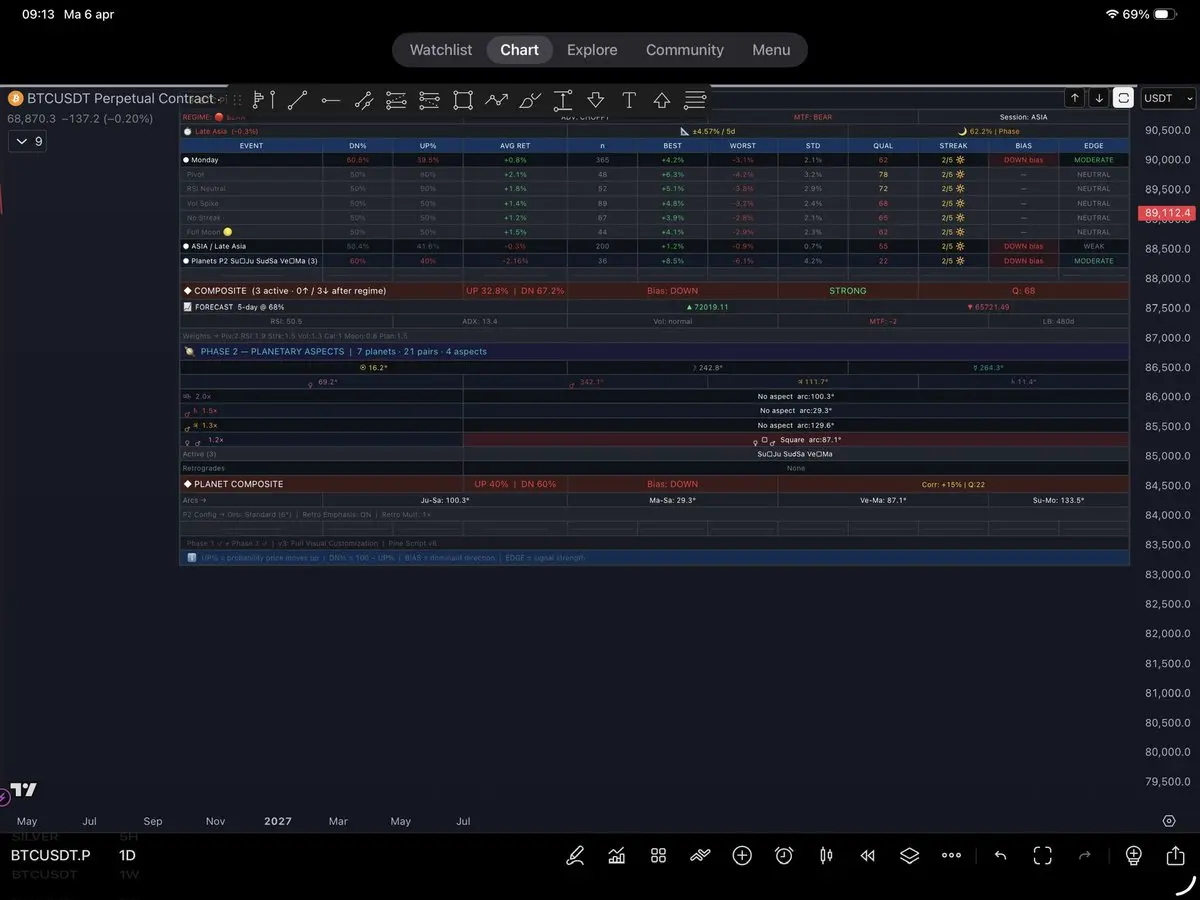Click the 89,112.4 price label
1200x900 pixels.
click(x=1166, y=213)
